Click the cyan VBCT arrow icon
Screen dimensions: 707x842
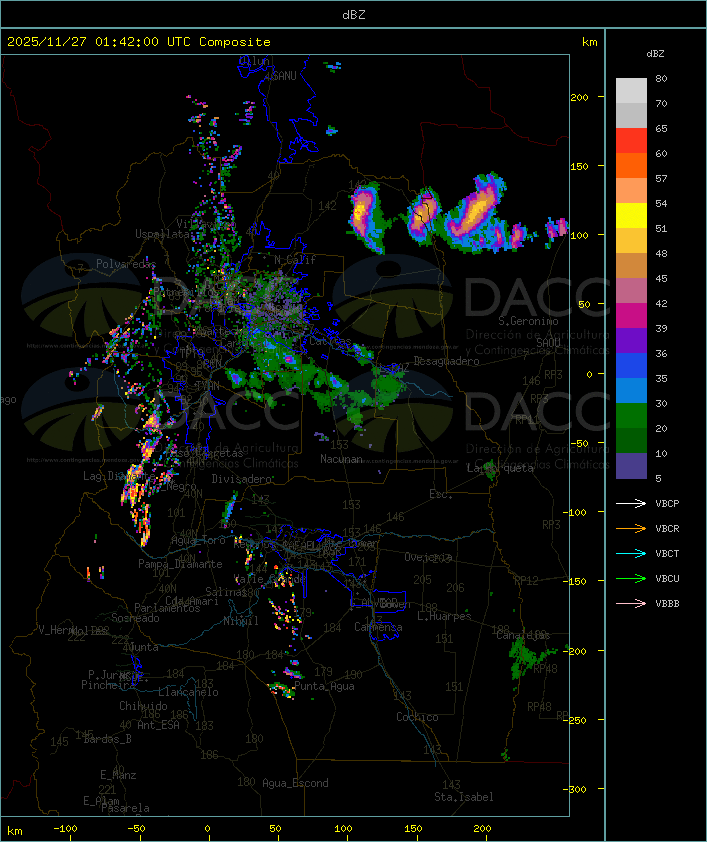(x=631, y=553)
